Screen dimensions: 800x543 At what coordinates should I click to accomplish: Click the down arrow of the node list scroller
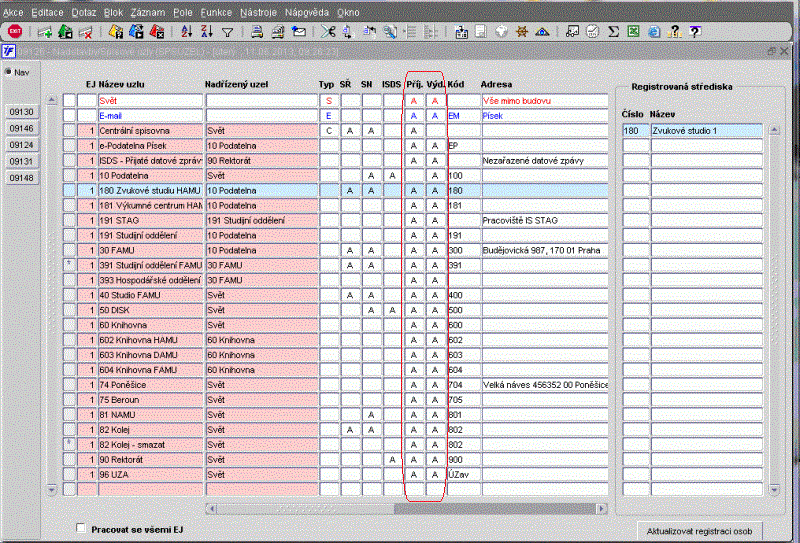pos(52,489)
